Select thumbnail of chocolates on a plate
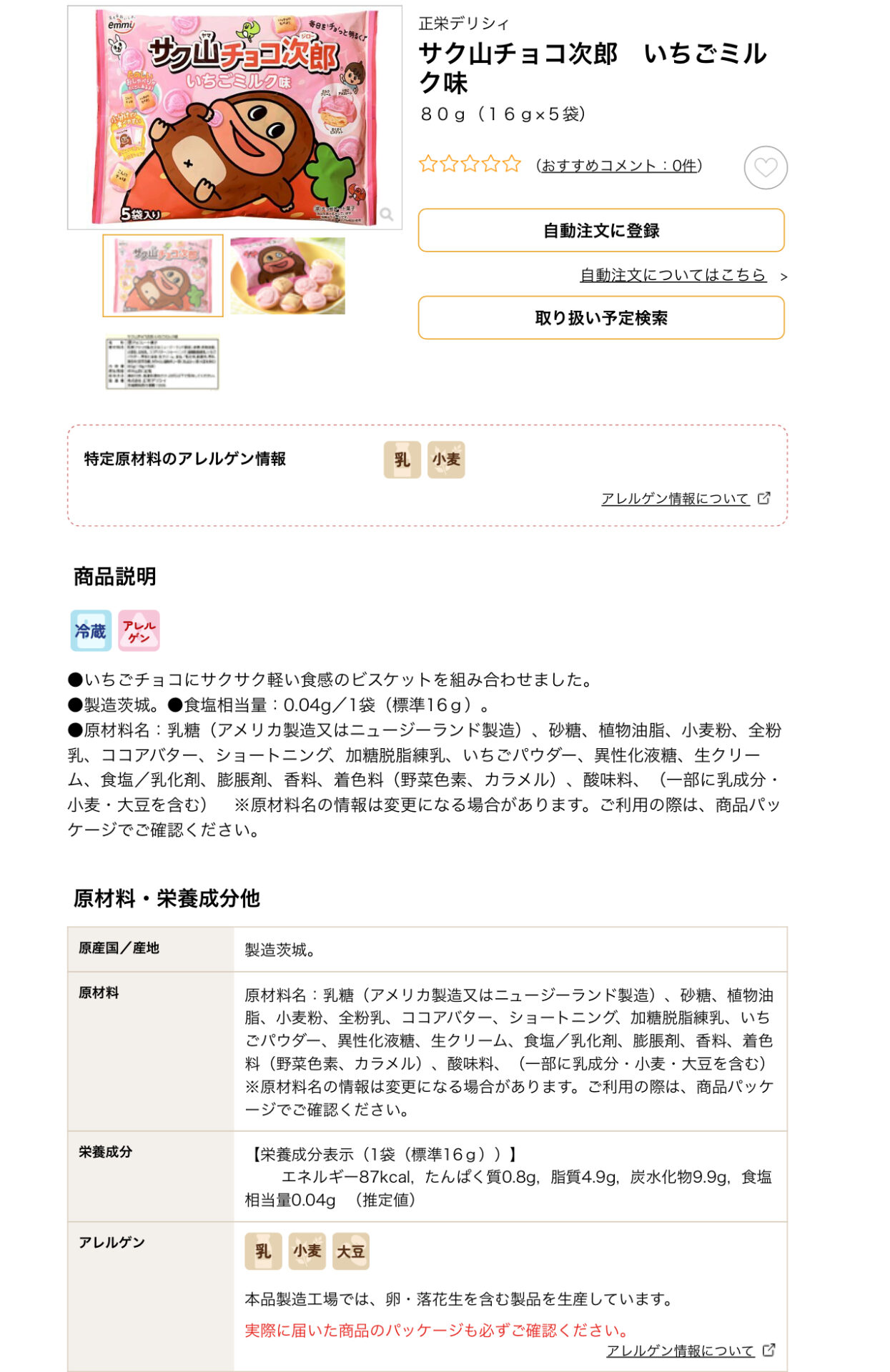 click(x=287, y=276)
